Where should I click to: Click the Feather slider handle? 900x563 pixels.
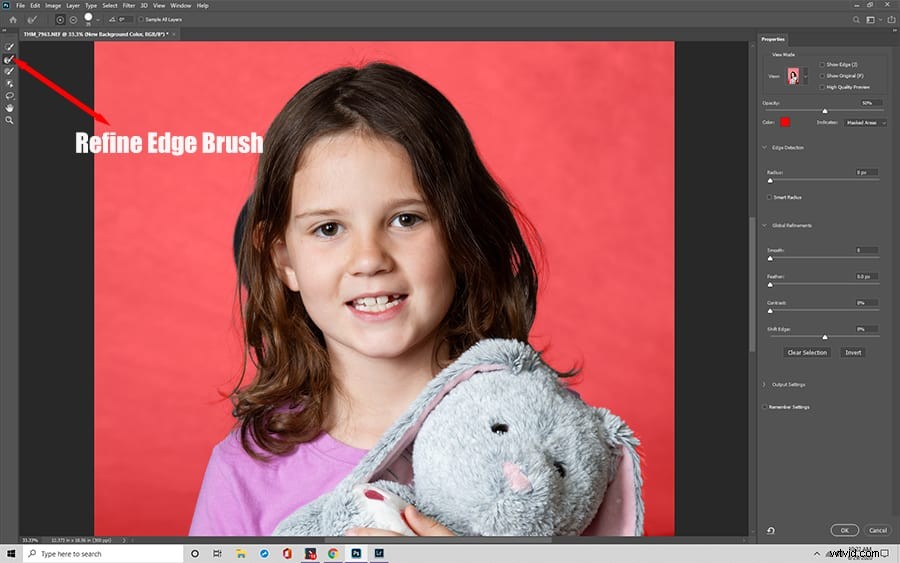click(x=770, y=285)
